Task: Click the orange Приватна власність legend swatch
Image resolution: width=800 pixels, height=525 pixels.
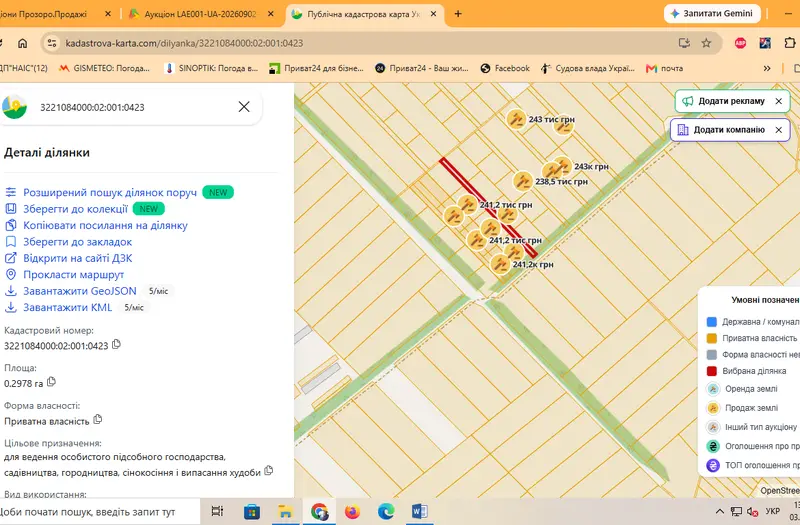Action: point(712,338)
